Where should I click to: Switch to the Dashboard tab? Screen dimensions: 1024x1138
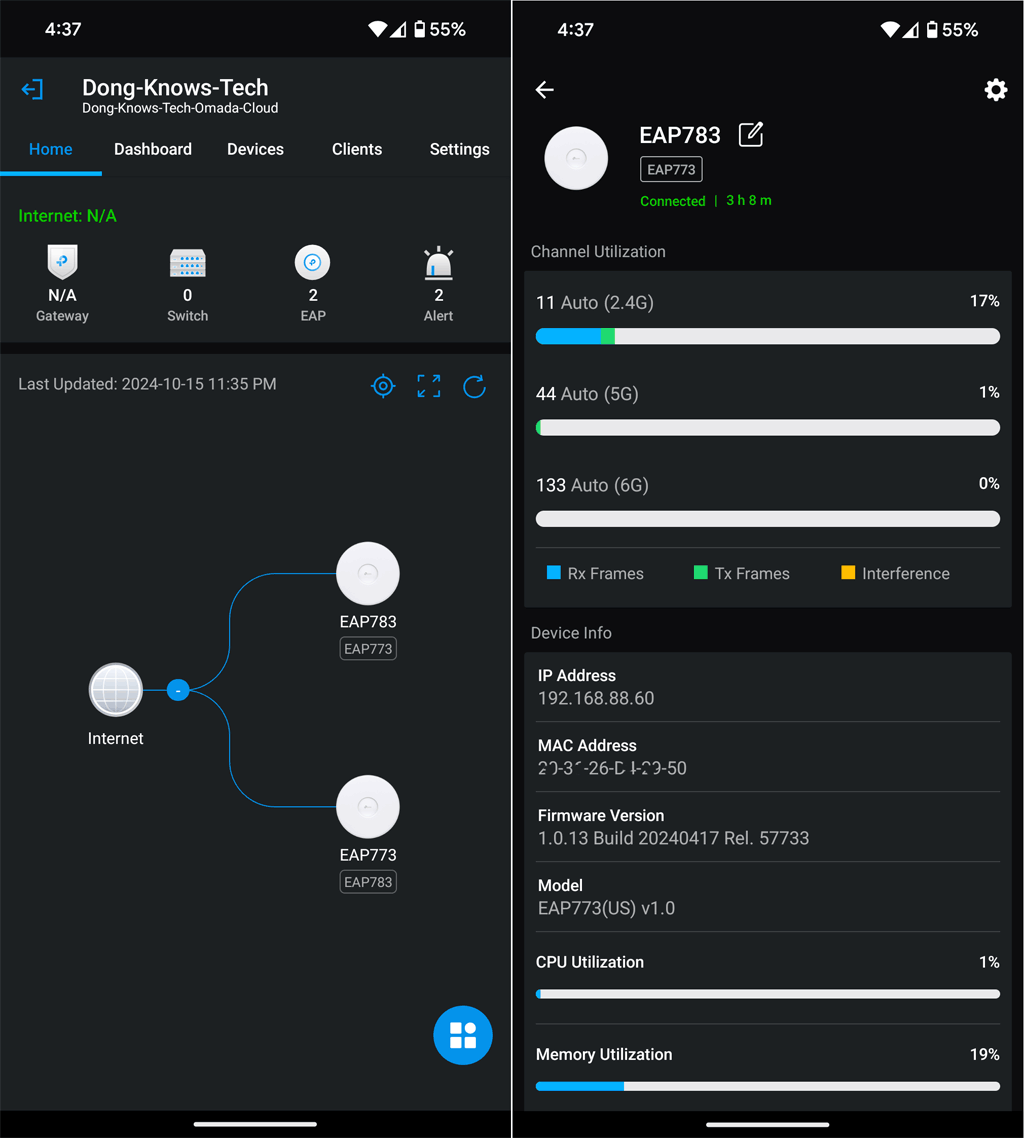[x=153, y=149]
